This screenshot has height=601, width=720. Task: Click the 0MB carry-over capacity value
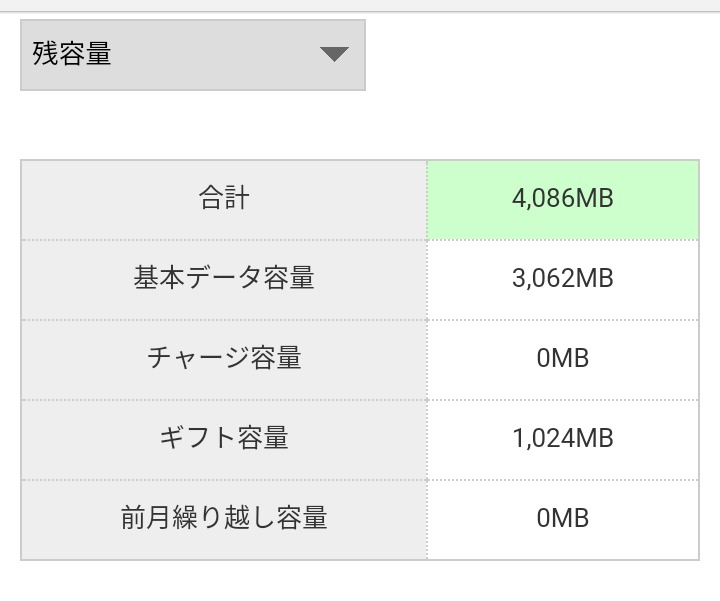point(562,518)
